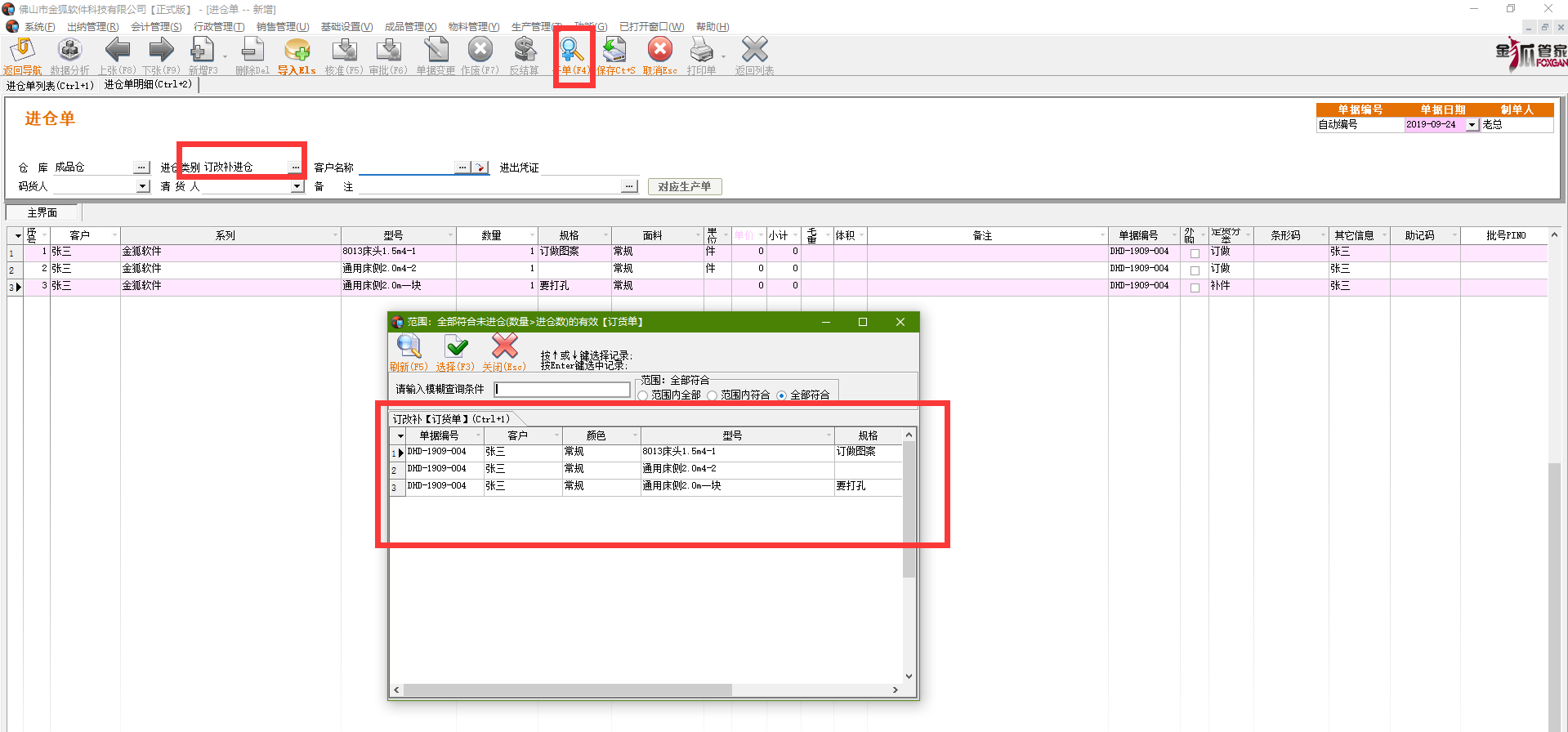Open the 单据日期 date dropdown
The height and width of the screenshot is (732, 1568).
tap(1472, 125)
